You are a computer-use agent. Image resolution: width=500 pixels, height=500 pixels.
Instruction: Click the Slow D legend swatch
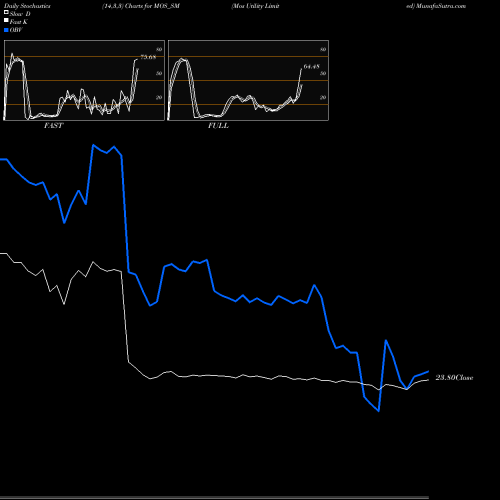(6, 12)
